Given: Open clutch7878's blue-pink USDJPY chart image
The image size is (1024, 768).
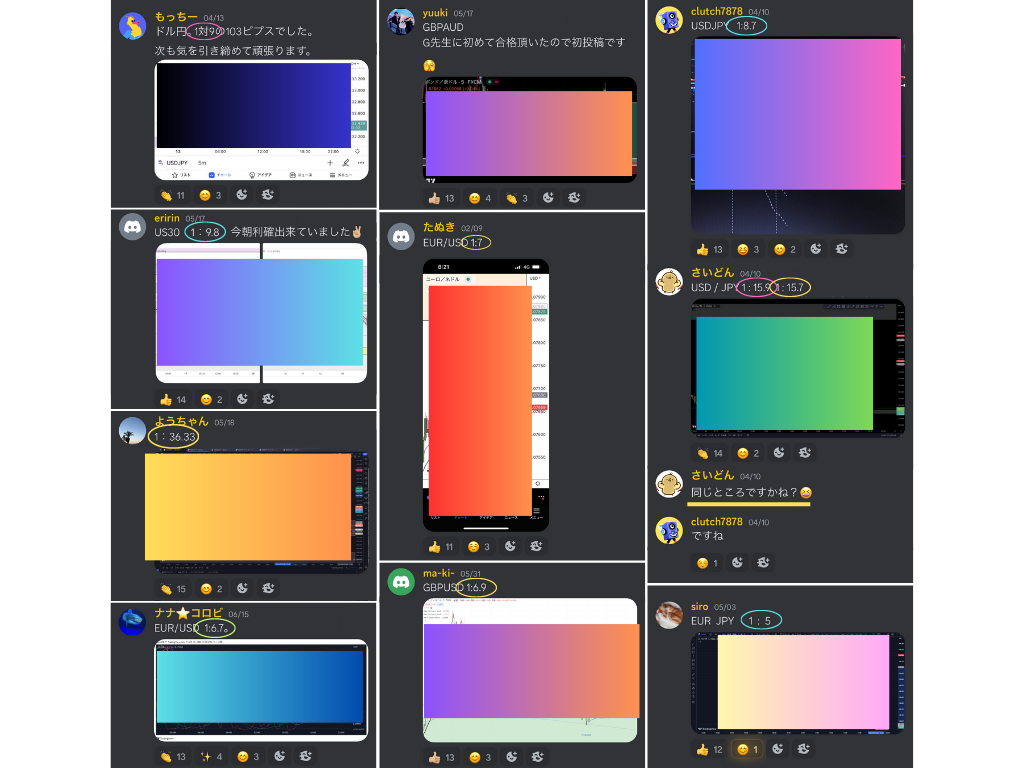Looking at the screenshot, I should pyautogui.click(x=797, y=113).
